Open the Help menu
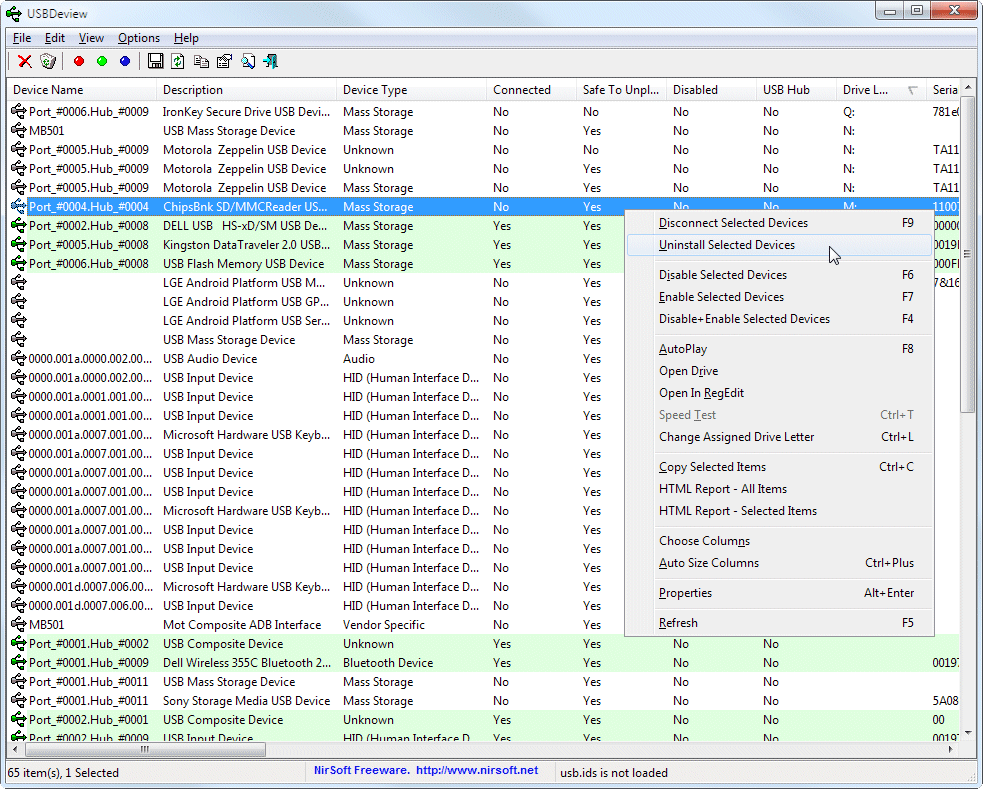 click(x=186, y=38)
